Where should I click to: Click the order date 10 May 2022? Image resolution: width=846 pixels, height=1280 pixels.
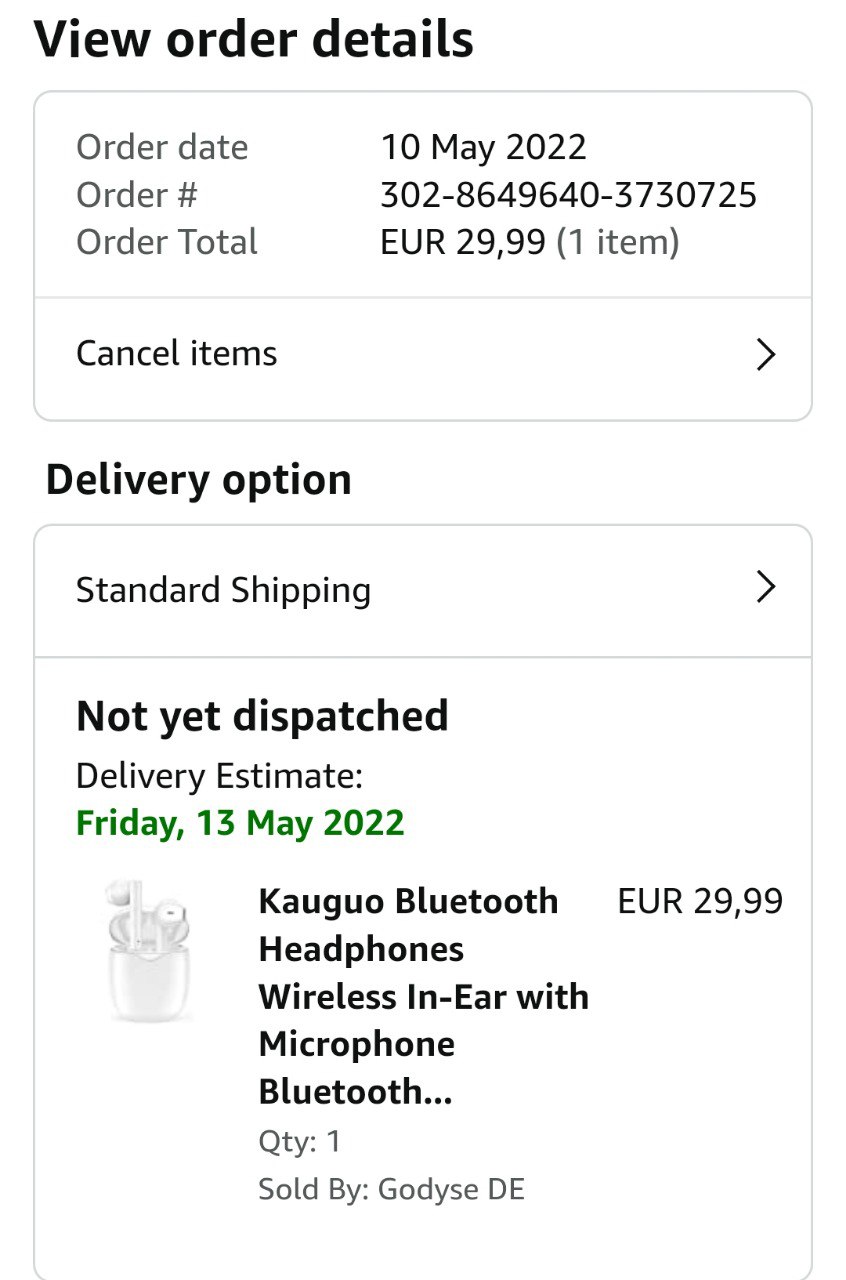click(x=483, y=148)
